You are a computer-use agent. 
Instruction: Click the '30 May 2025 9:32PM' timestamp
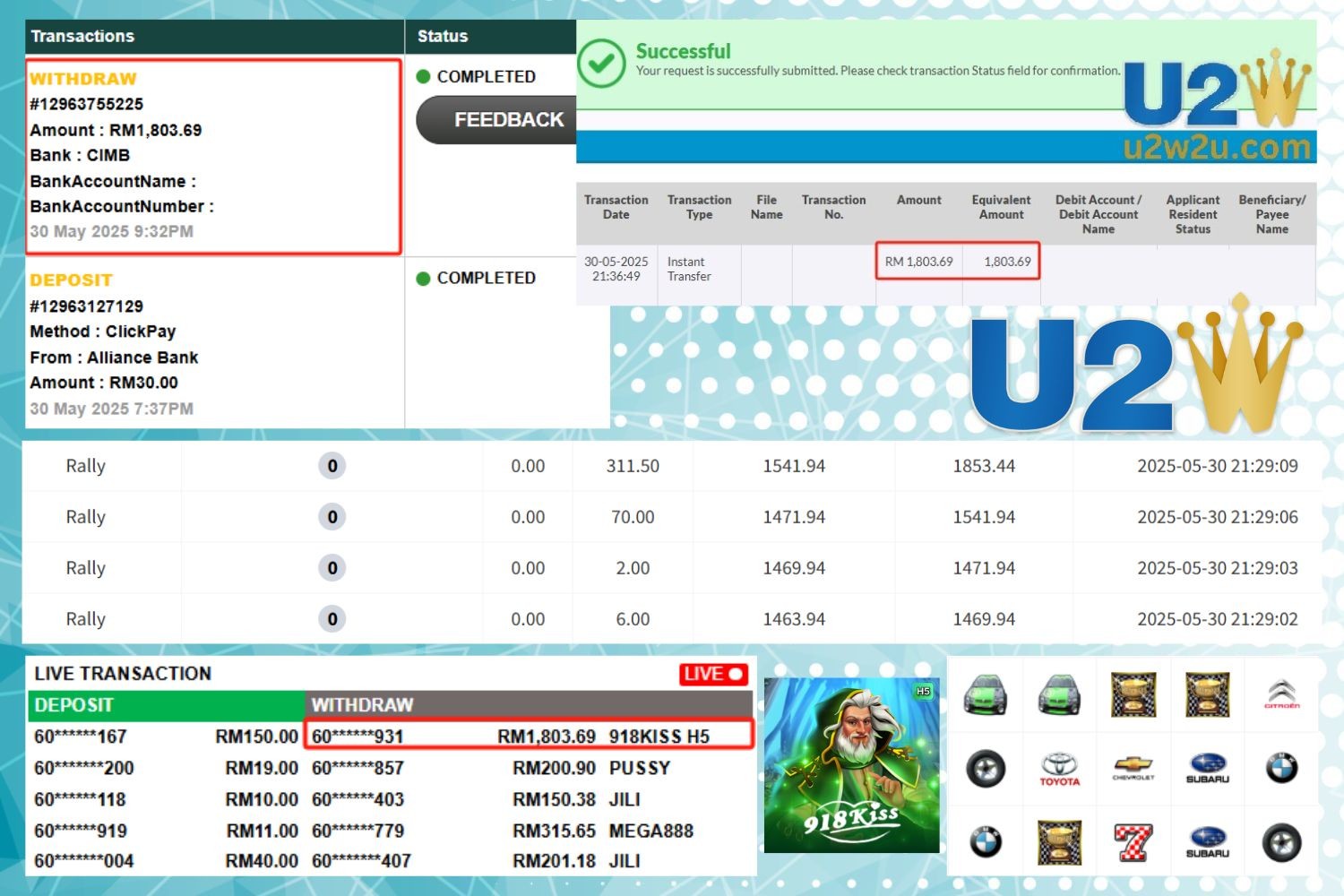pyautogui.click(x=111, y=231)
